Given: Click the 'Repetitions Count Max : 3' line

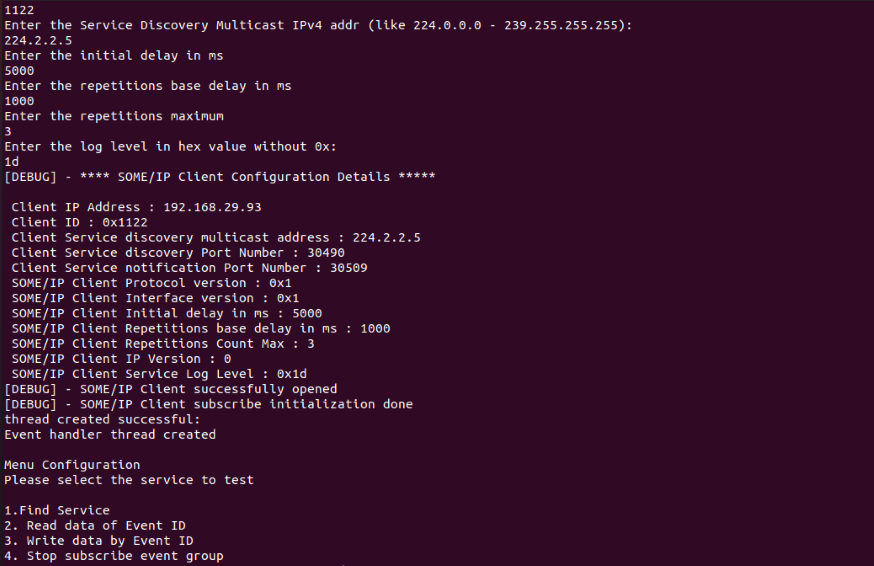Looking at the screenshot, I should (x=163, y=344).
